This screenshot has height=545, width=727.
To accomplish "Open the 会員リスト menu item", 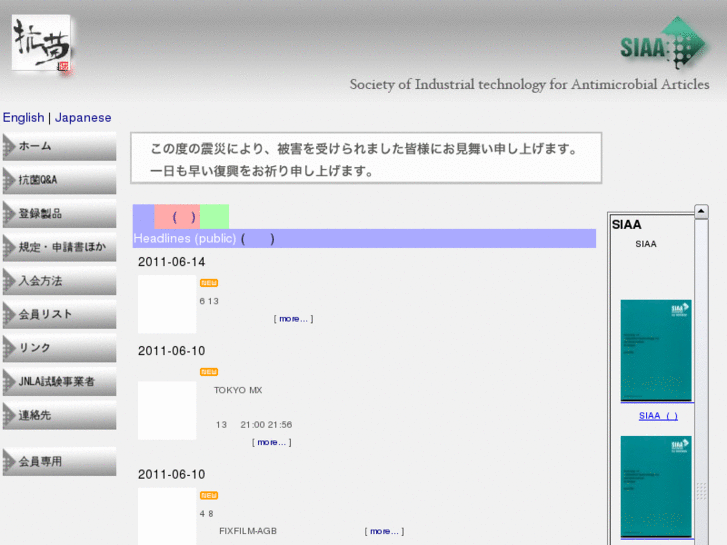I will 59,314.
